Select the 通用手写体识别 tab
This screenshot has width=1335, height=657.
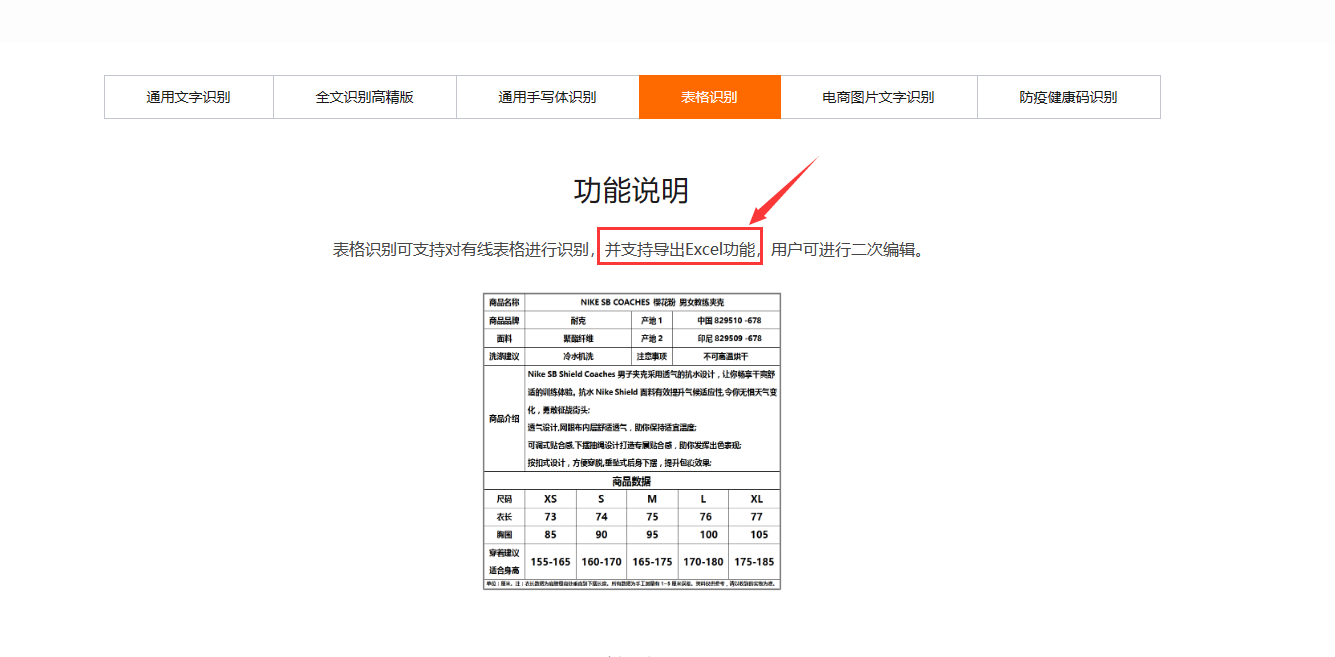tap(548, 97)
